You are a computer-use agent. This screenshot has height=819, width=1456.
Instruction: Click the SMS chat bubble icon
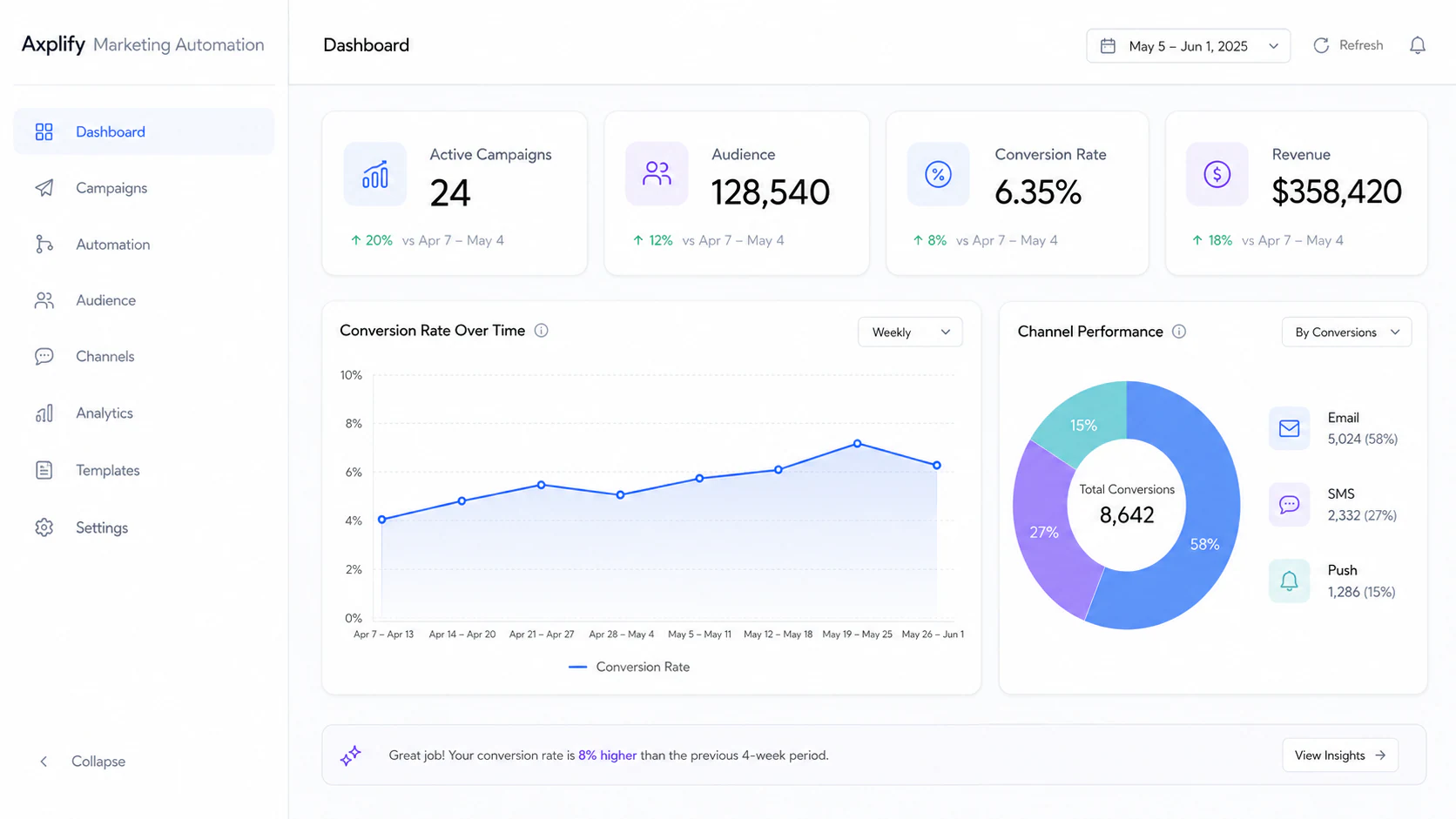1289,505
